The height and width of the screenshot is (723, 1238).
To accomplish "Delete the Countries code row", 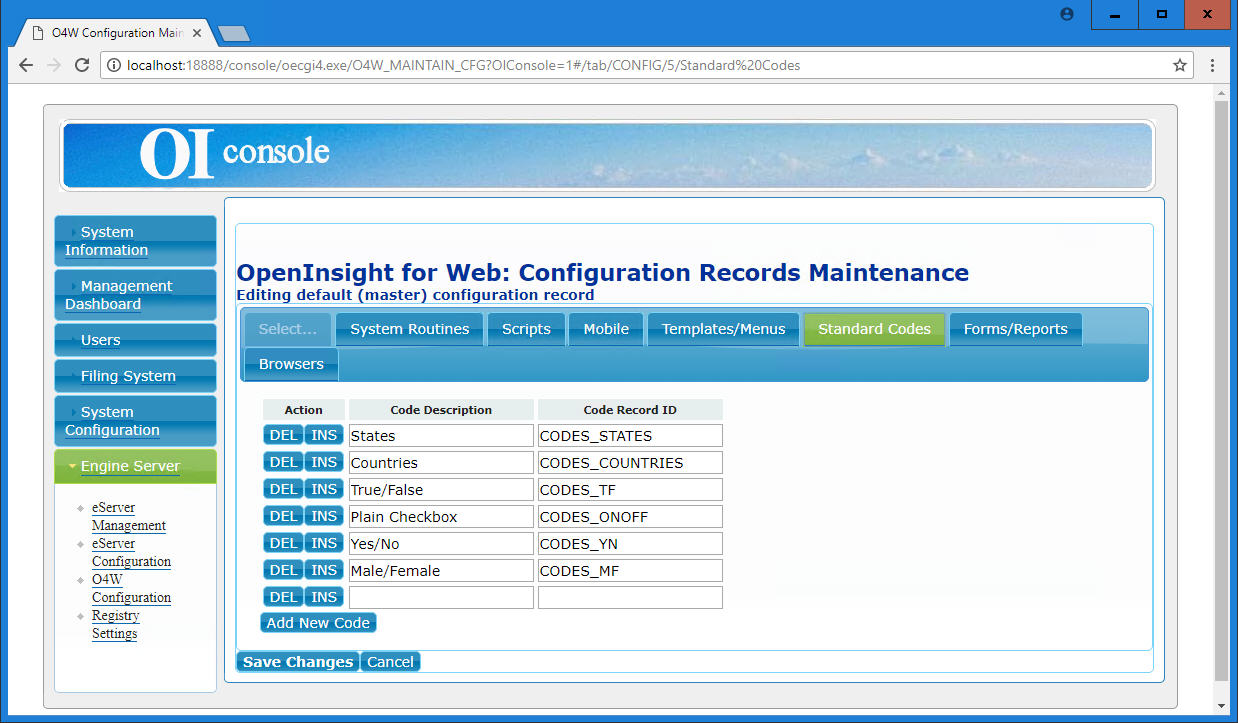I will tap(284, 462).
